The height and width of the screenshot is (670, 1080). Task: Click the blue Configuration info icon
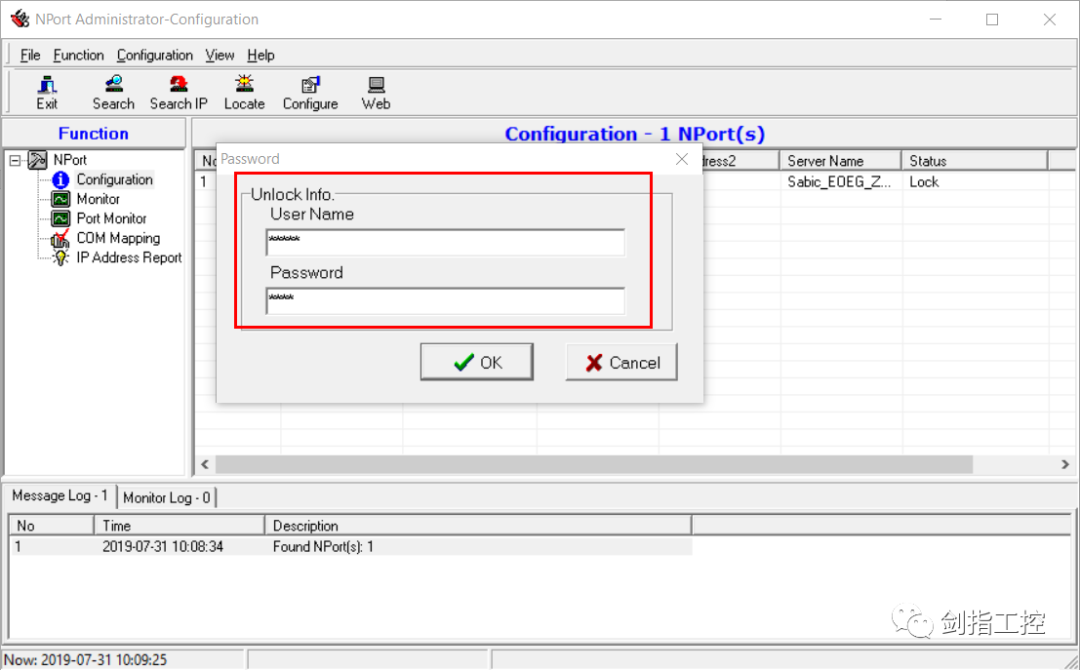coord(61,180)
